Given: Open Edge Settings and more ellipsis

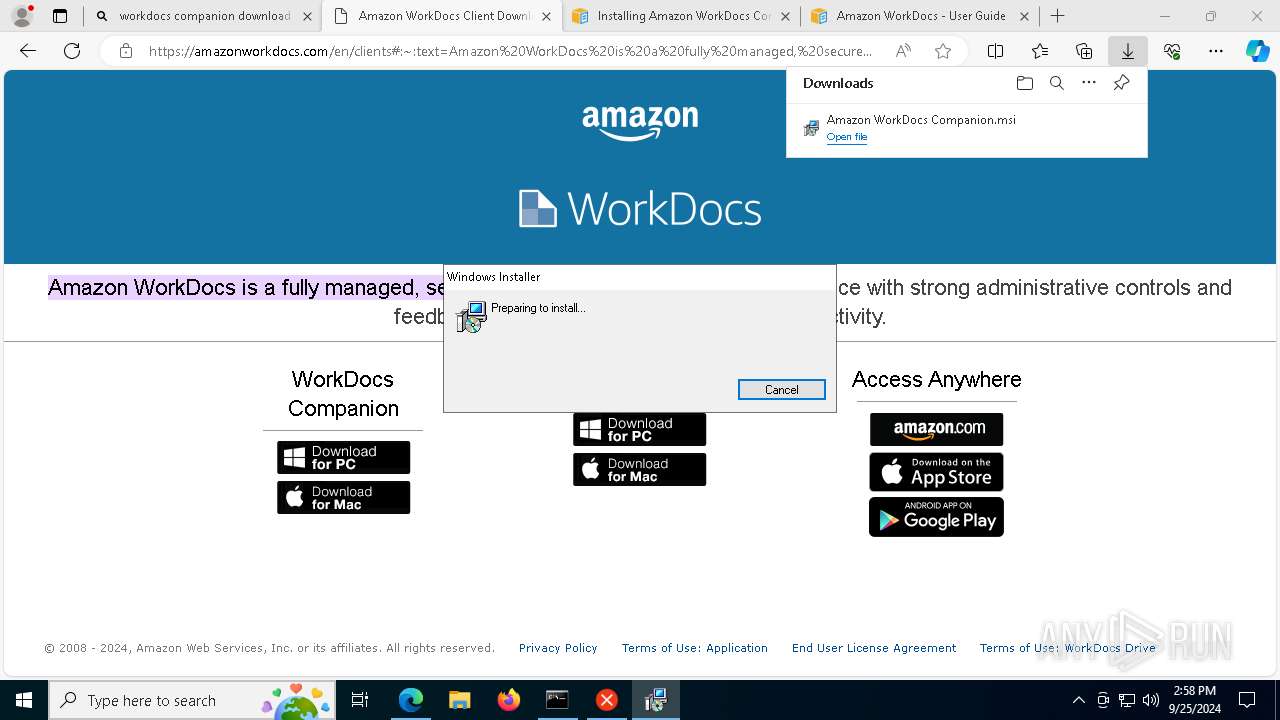Looking at the screenshot, I should pyautogui.click(x=1216, y=51).
